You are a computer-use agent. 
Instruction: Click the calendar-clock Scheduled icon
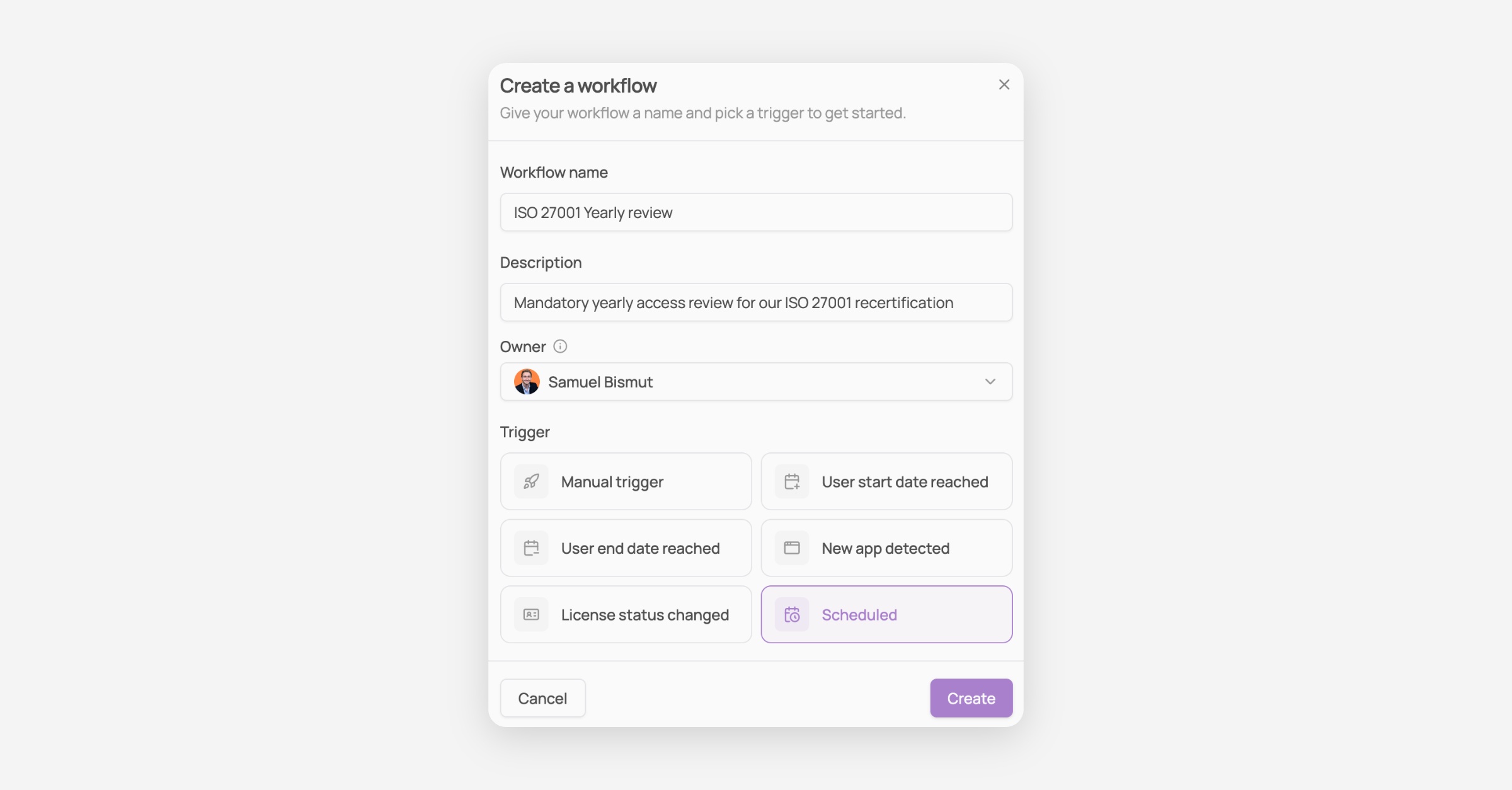792,614
